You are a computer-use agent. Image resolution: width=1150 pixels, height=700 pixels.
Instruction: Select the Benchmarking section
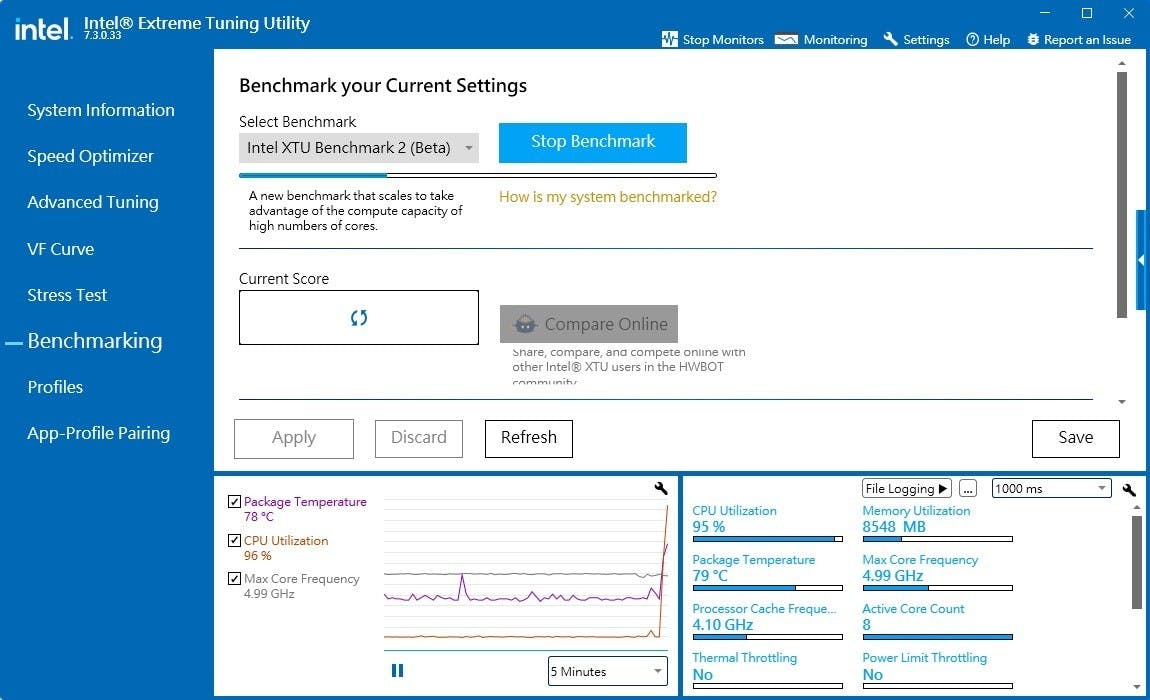95,341
